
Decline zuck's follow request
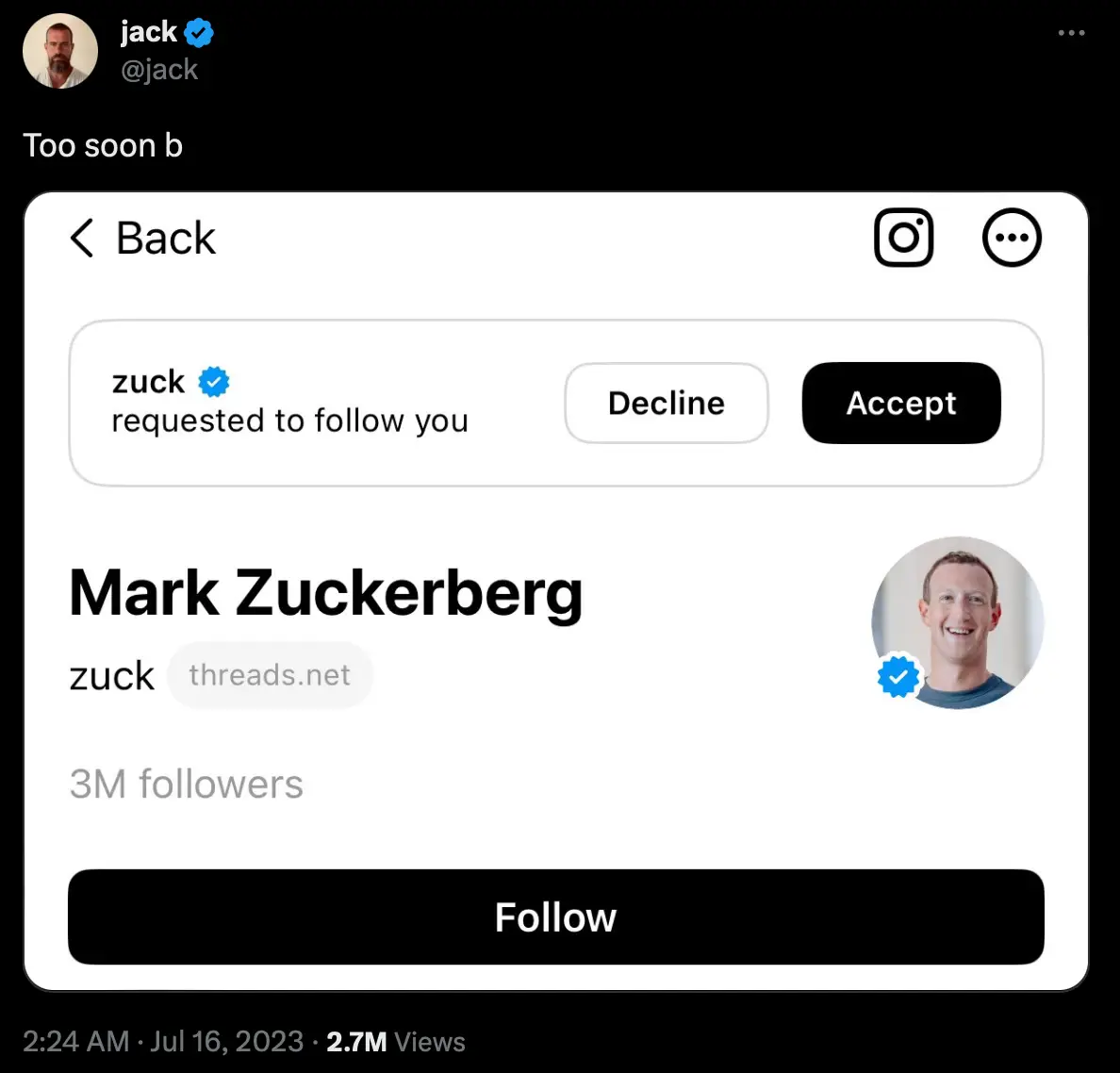(x=666, y=403)
